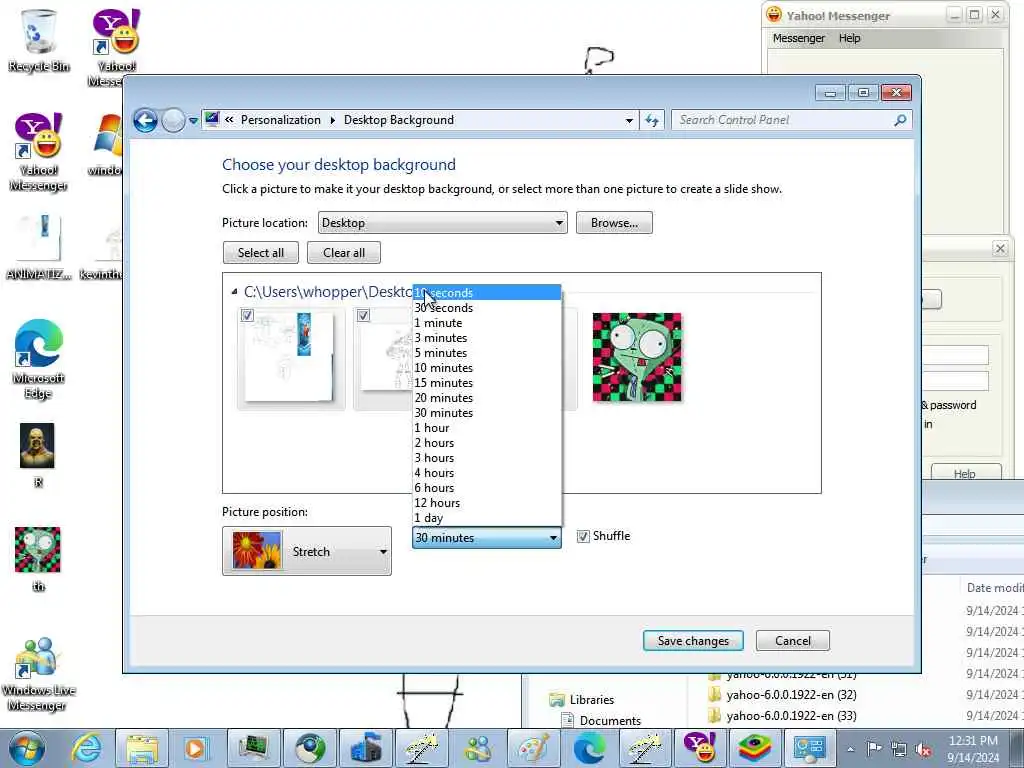1024x768 pixels.
Task: Open the recent pages arrow beside Forward
Action: [x=193, y=120]
